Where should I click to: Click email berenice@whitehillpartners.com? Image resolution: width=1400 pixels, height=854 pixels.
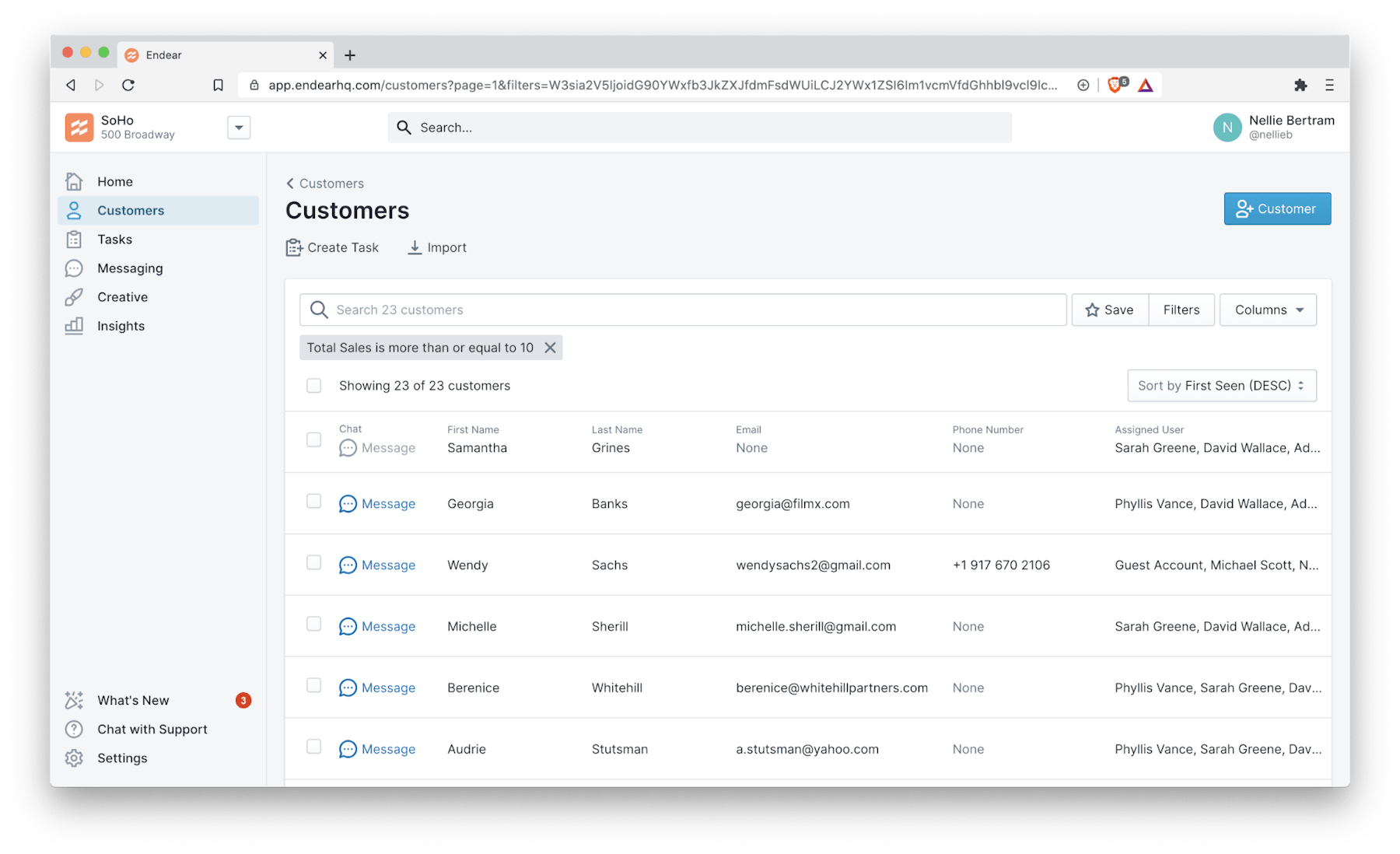tap(831, 688)
